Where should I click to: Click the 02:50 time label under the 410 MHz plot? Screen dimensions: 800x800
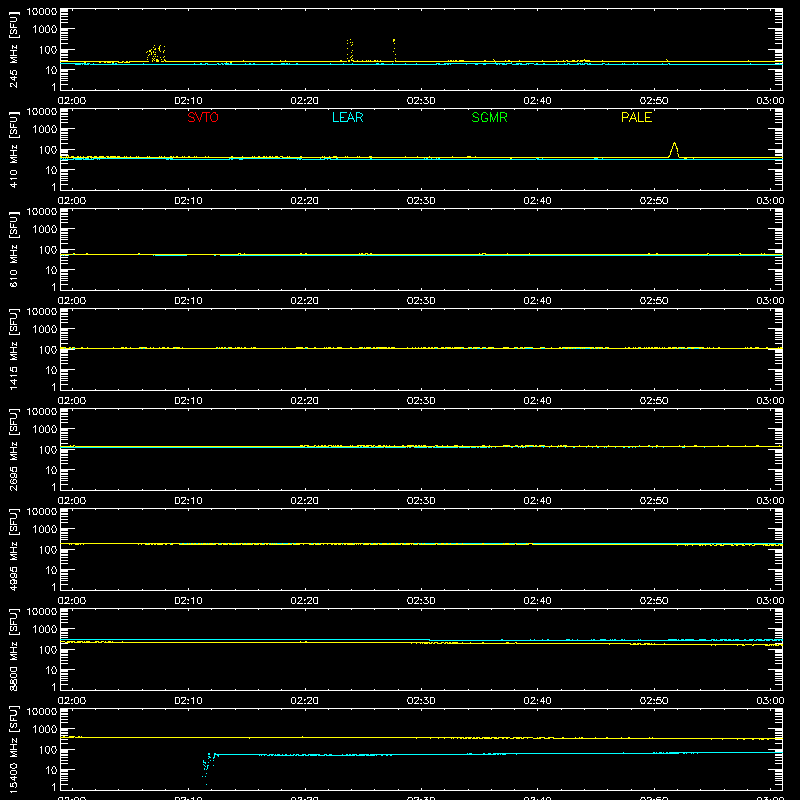tap(654, 201)
